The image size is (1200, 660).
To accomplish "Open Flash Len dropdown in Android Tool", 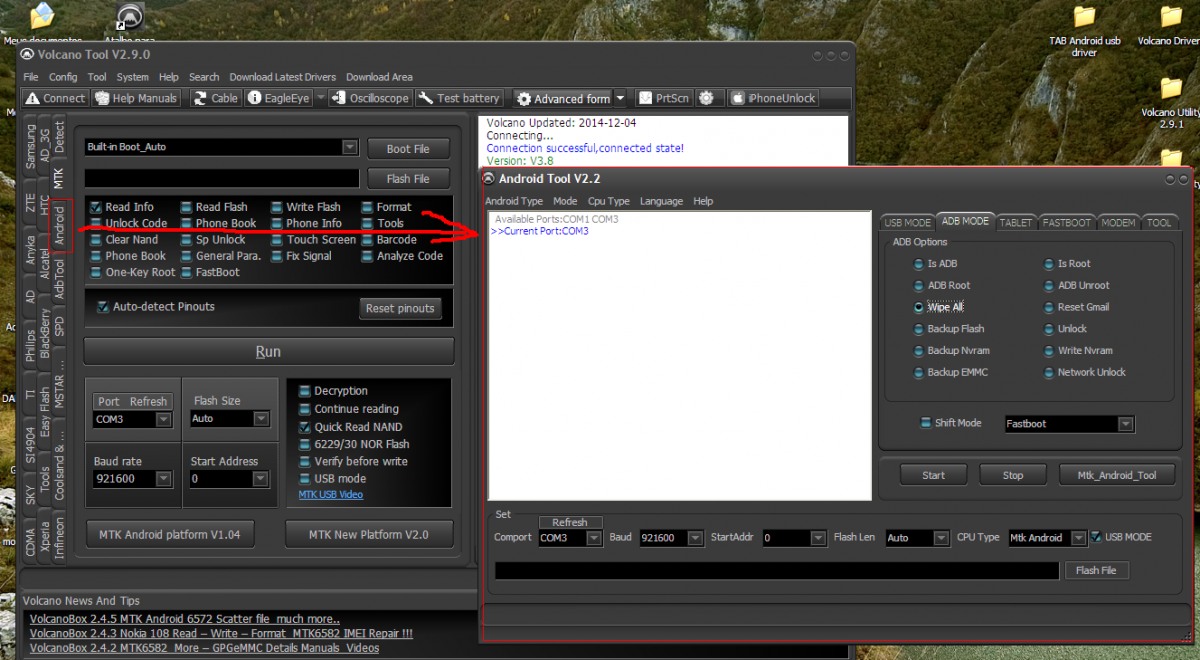I will 941,538.
